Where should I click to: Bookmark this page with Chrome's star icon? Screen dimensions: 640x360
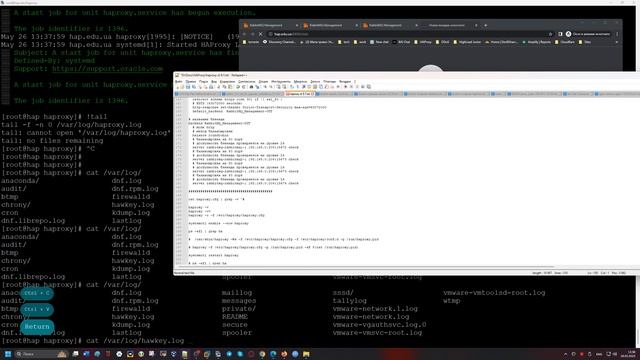coord(550,34)
